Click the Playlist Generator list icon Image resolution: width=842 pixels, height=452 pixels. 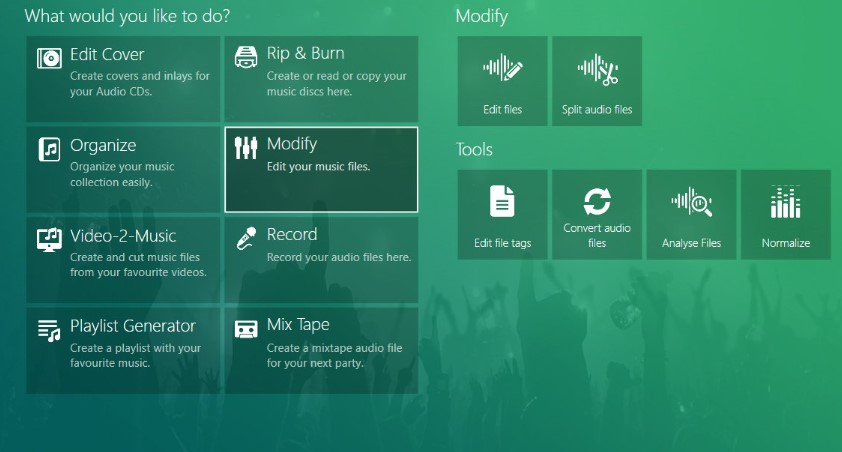point(49,330)
